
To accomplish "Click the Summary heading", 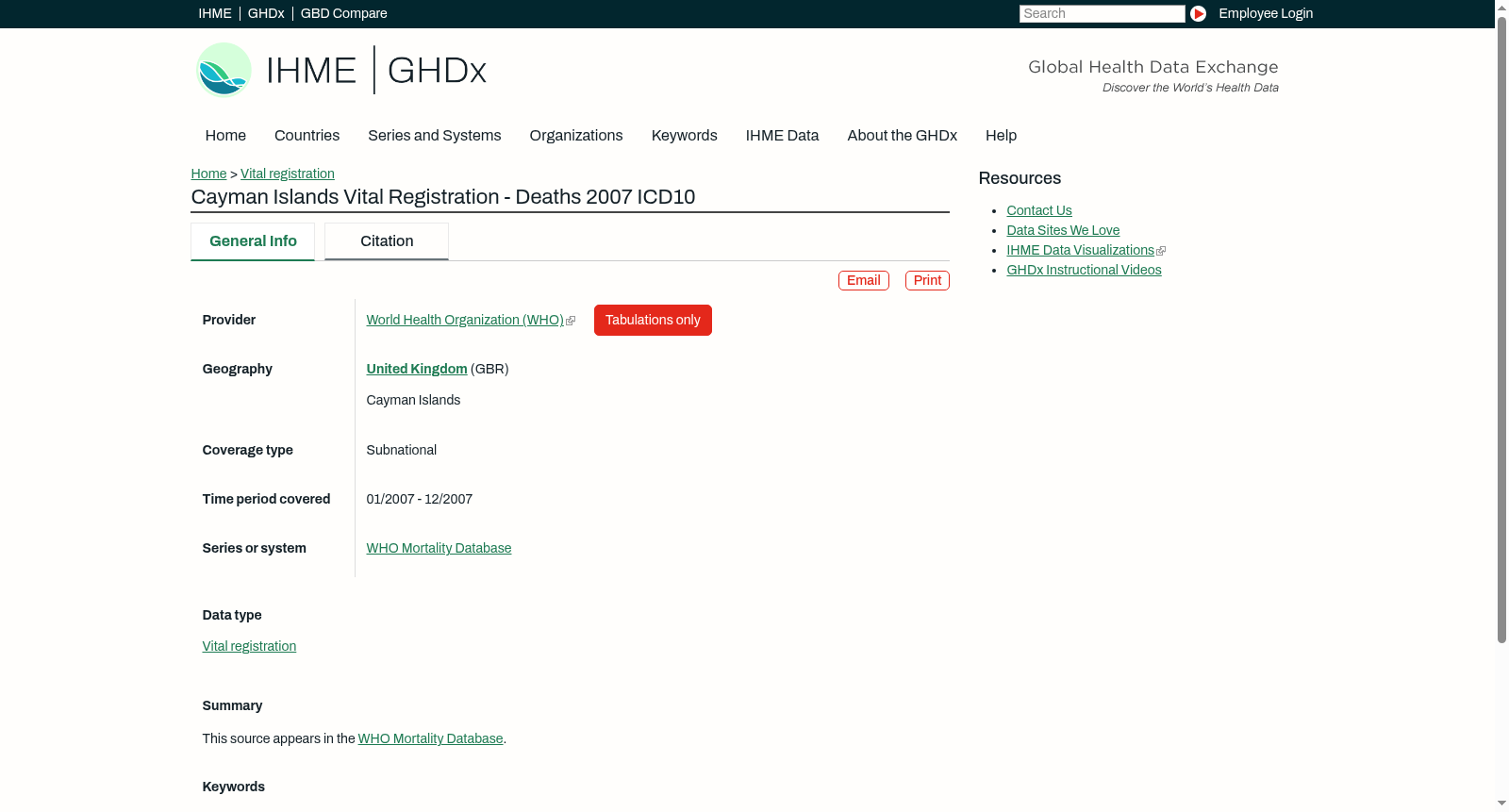I will point(233,706).
